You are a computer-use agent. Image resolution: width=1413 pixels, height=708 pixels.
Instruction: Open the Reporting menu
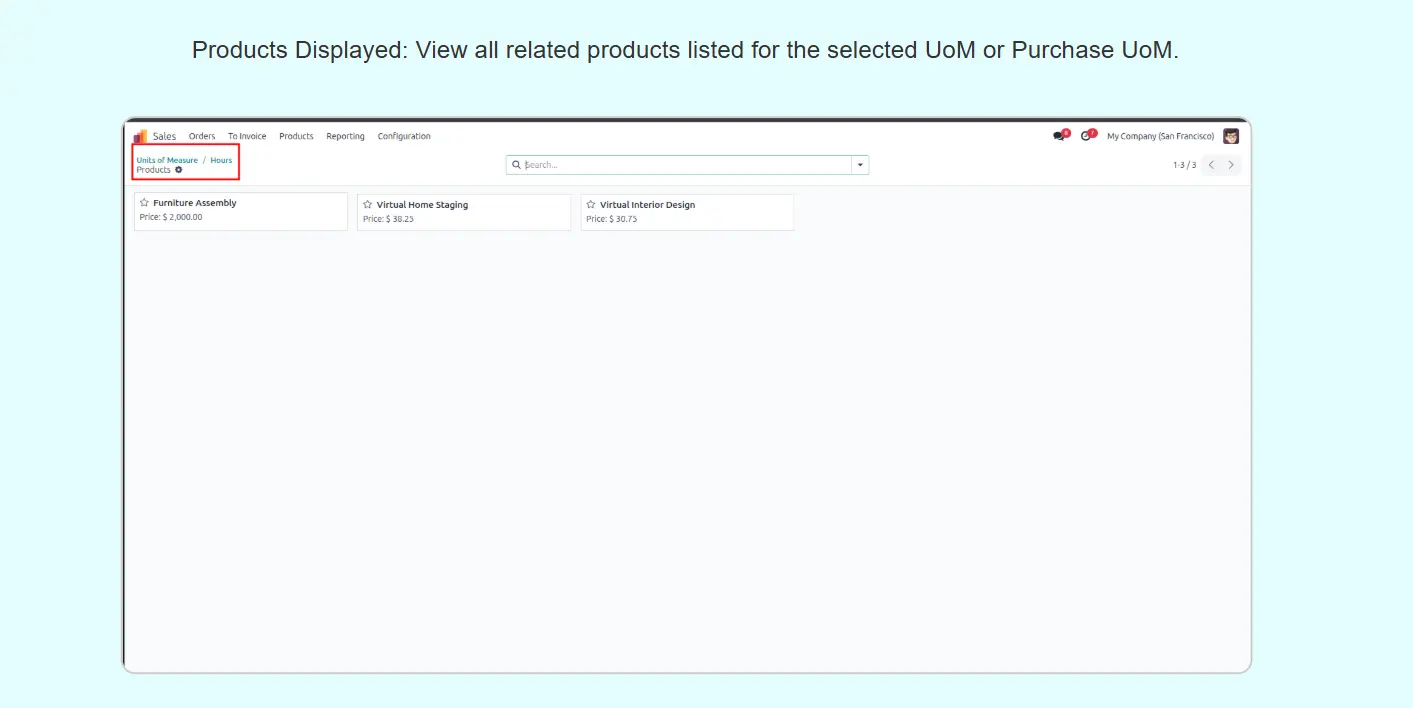click(x=345, y=136)
